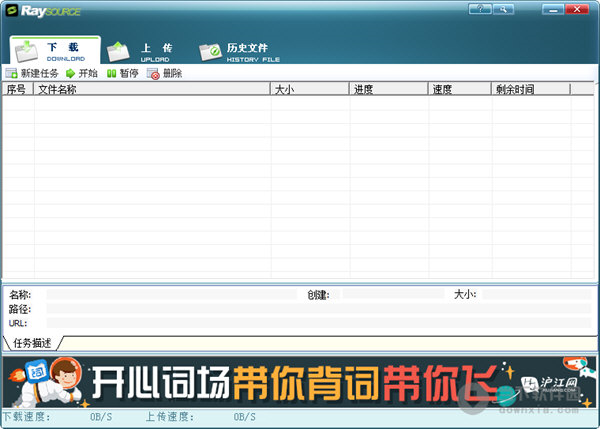The width and height of the screenshot is (600, 429).
Task: Select the 新建任务 toolbar label
Action: click(40, 73)
